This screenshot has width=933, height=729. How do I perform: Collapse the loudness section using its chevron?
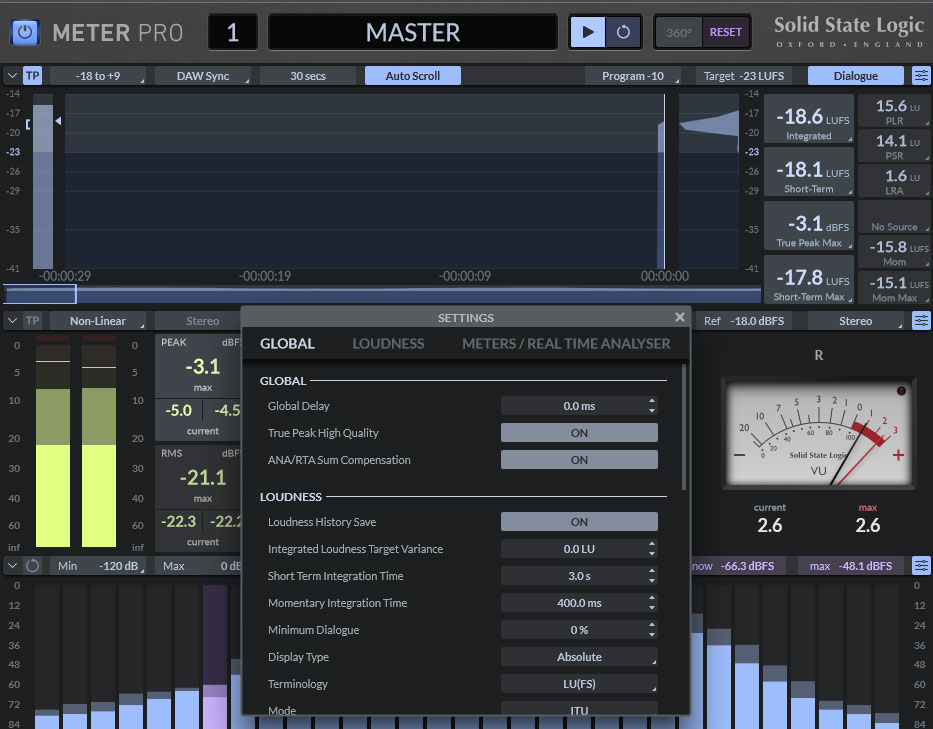click(12, 76)
